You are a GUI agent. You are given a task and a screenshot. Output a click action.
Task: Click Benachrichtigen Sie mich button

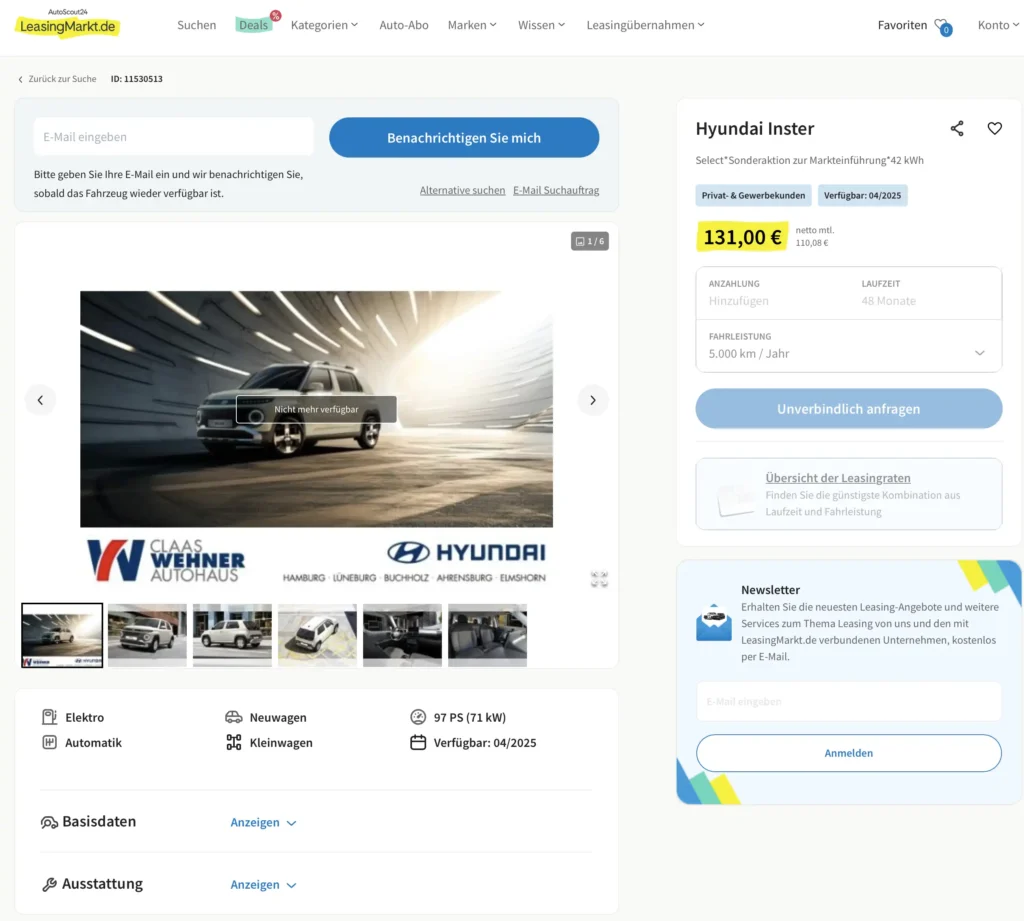(x=464, y=137)
